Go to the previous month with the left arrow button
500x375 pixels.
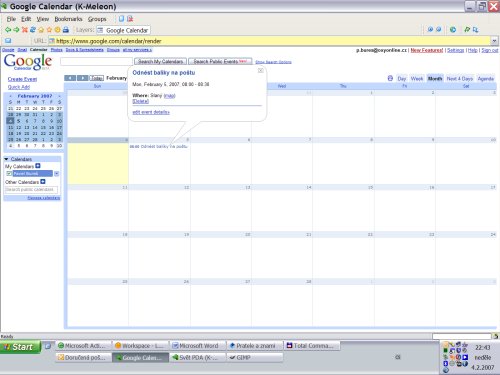(x=70, y=78)
